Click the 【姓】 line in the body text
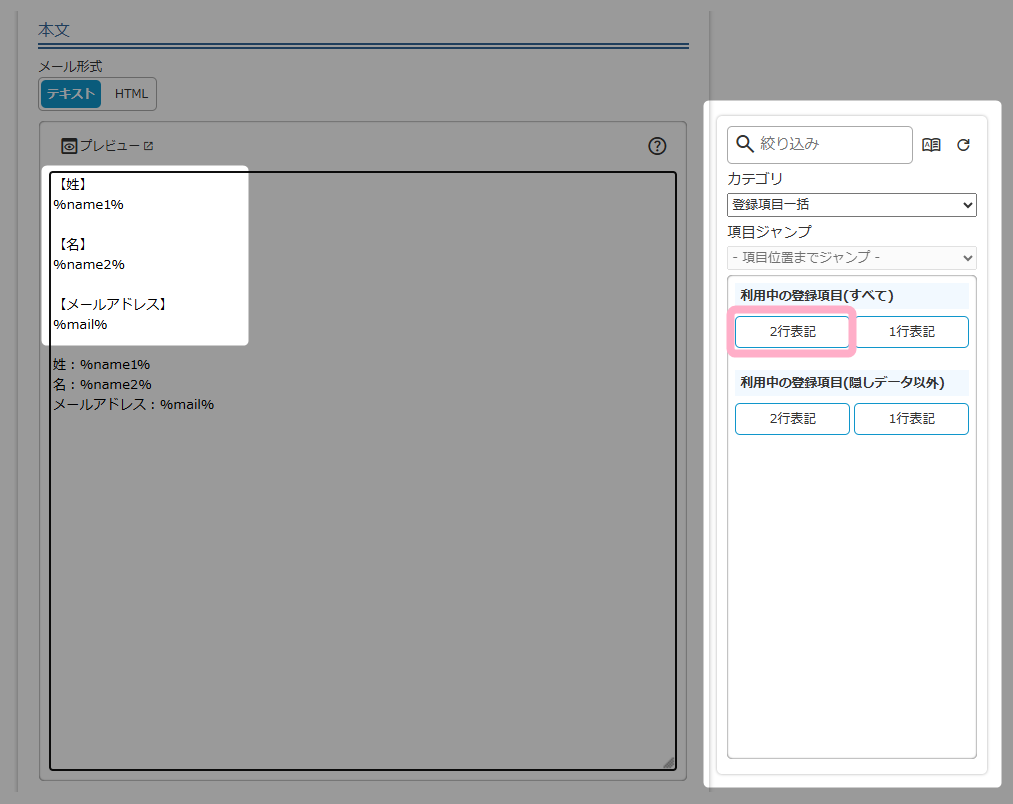Viewport: 1013px width, 804px height. 71,184
